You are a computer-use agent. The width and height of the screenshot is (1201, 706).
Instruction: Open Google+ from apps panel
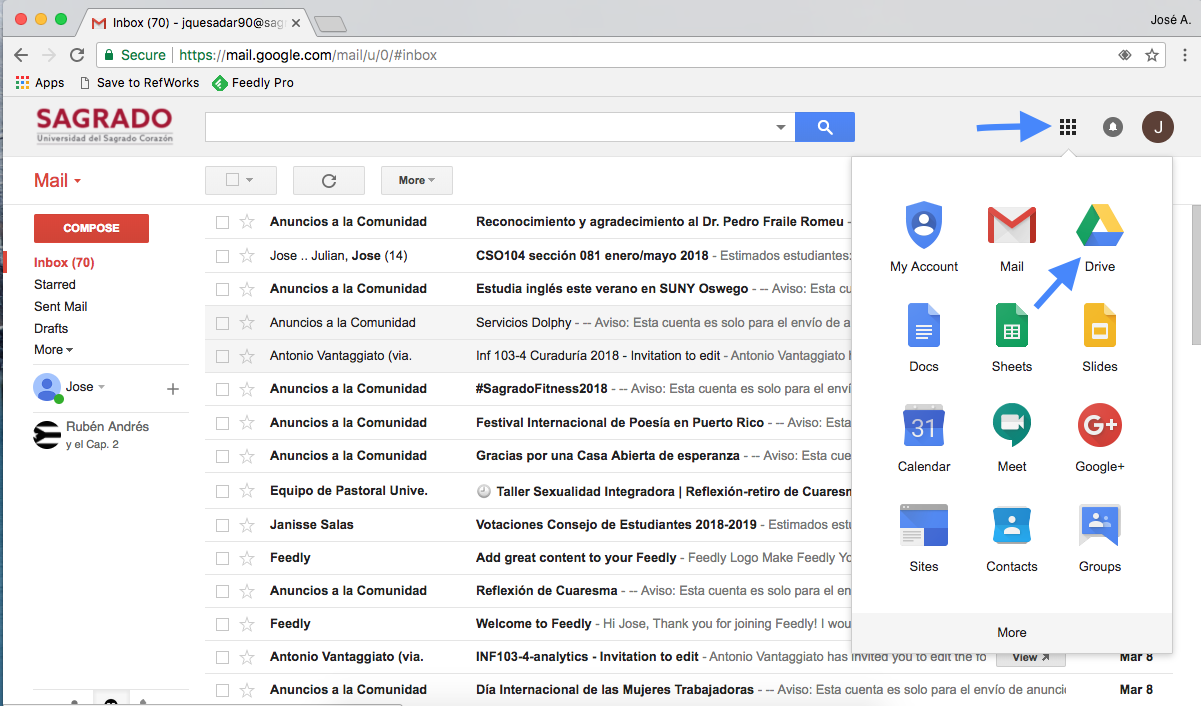1100,438
